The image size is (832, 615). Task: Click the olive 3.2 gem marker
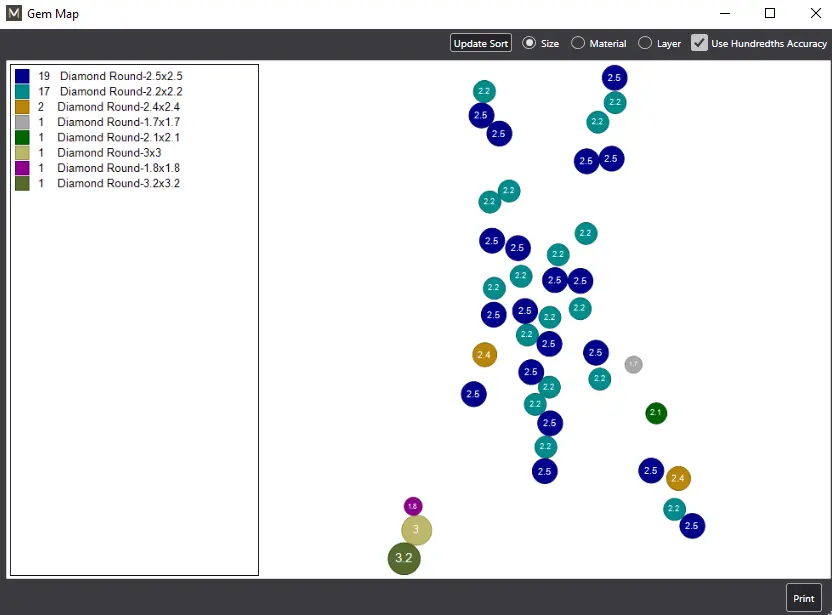403,558
